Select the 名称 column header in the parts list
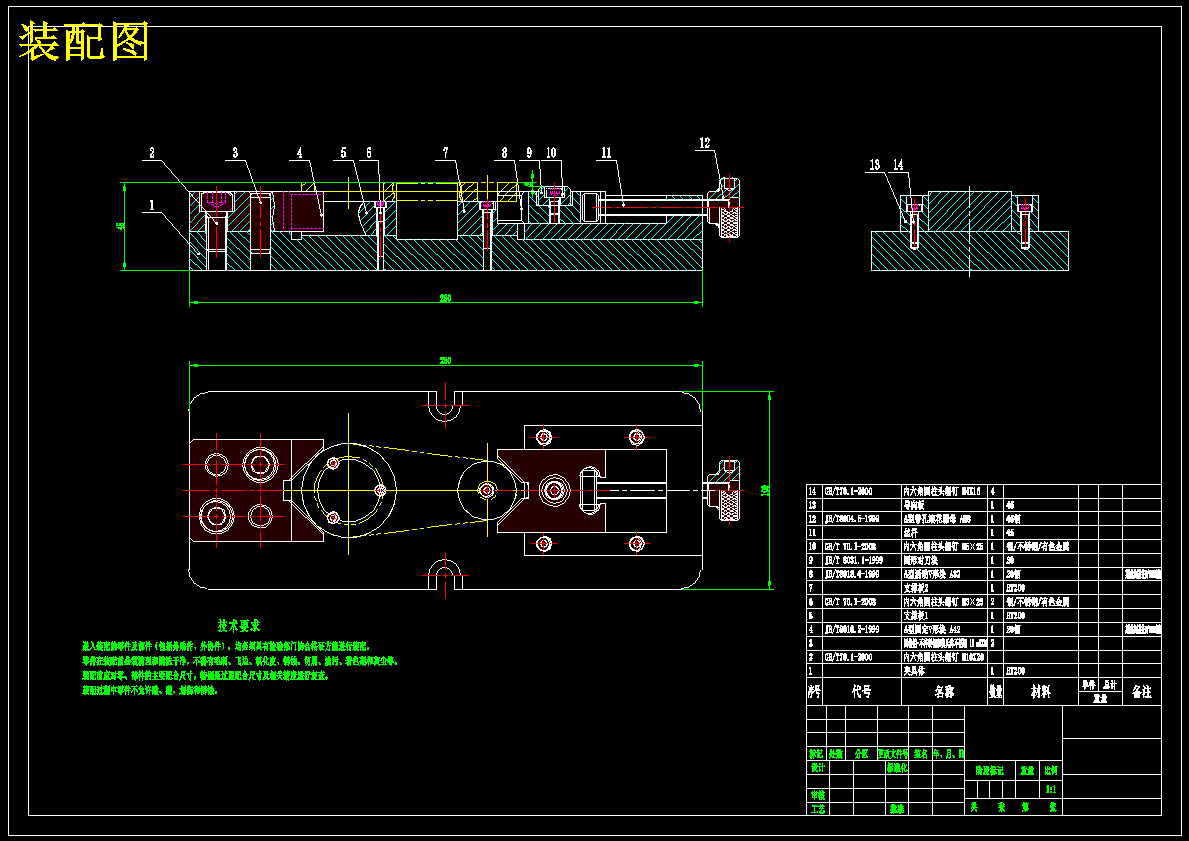The image size is (1189, 841). click(x=944, y=692)
